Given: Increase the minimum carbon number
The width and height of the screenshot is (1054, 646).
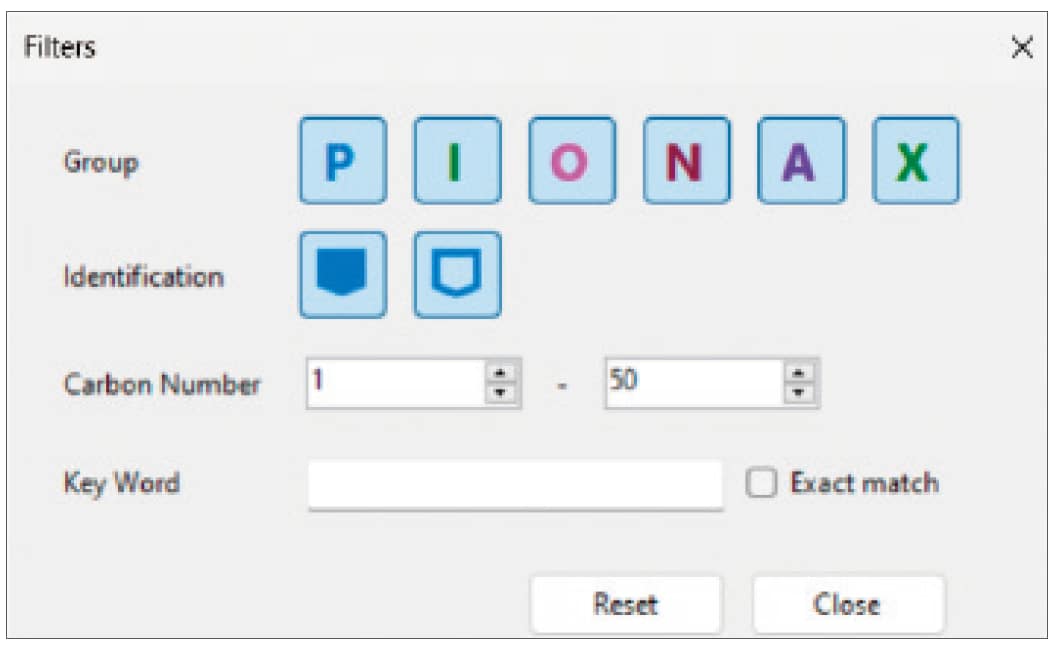Looking at the screenshot, I should pos(503,374).
